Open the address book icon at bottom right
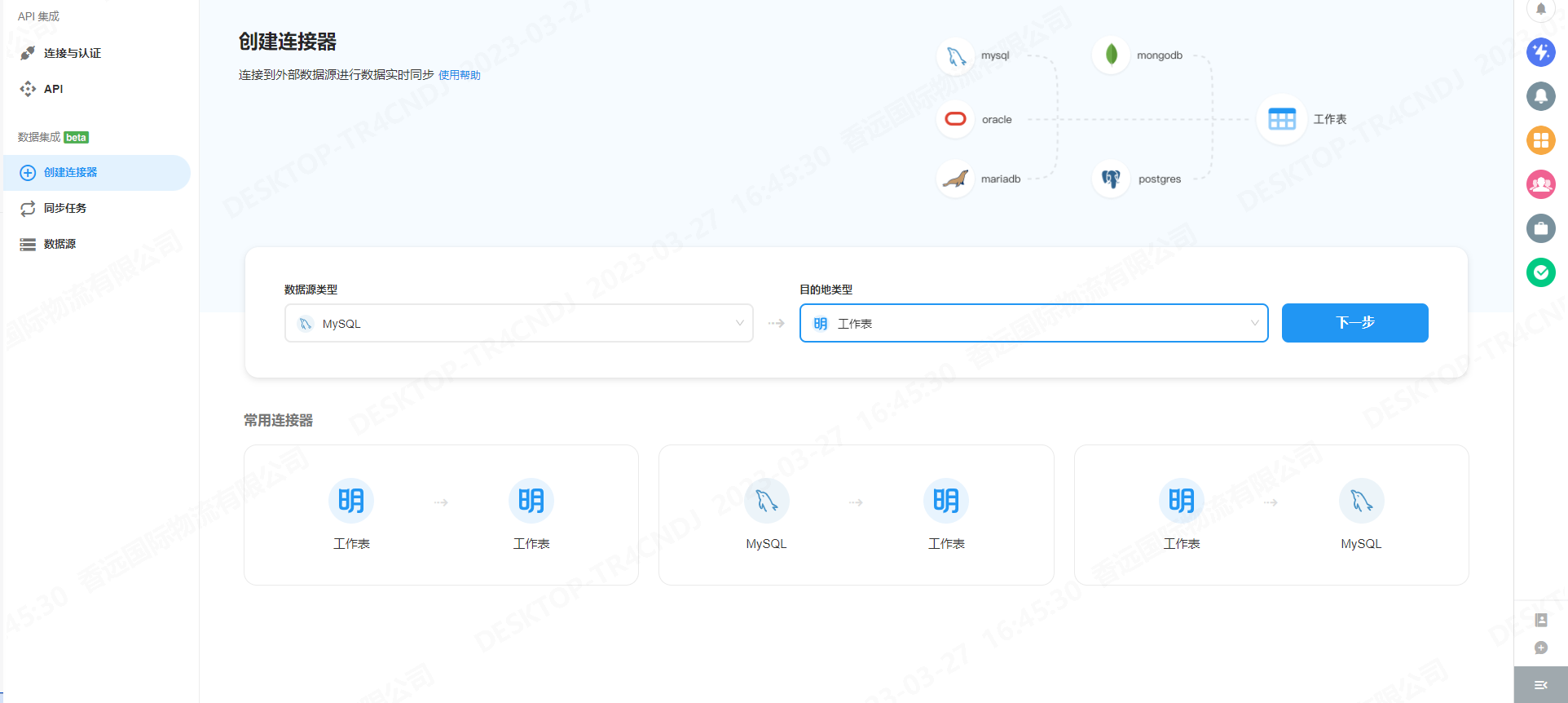The image size is (1568, 703). click(1540, 620)
